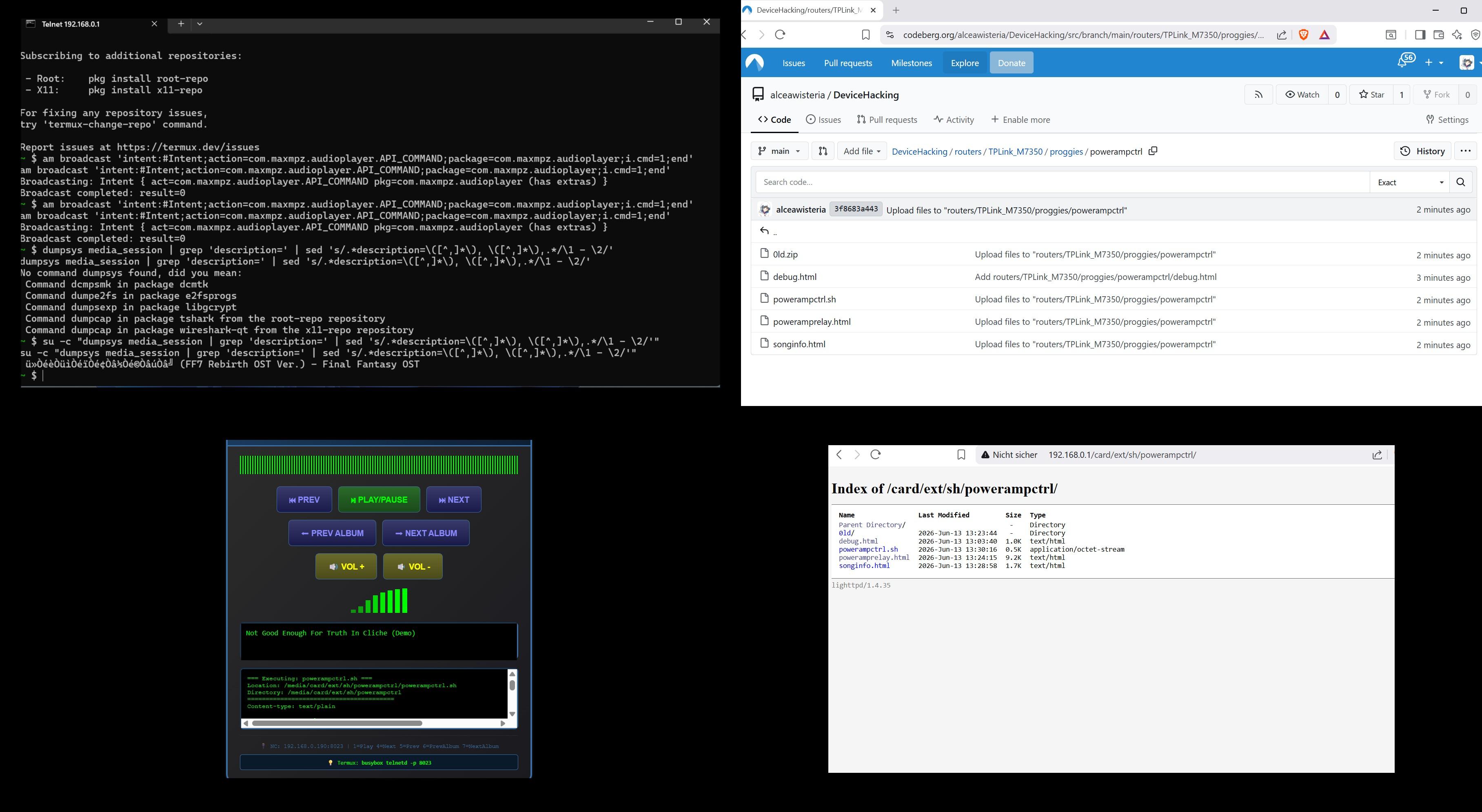Click the site settings icon in Codeberg address bar
This screenshot has width=1482, height=812.
click(890, 35)
